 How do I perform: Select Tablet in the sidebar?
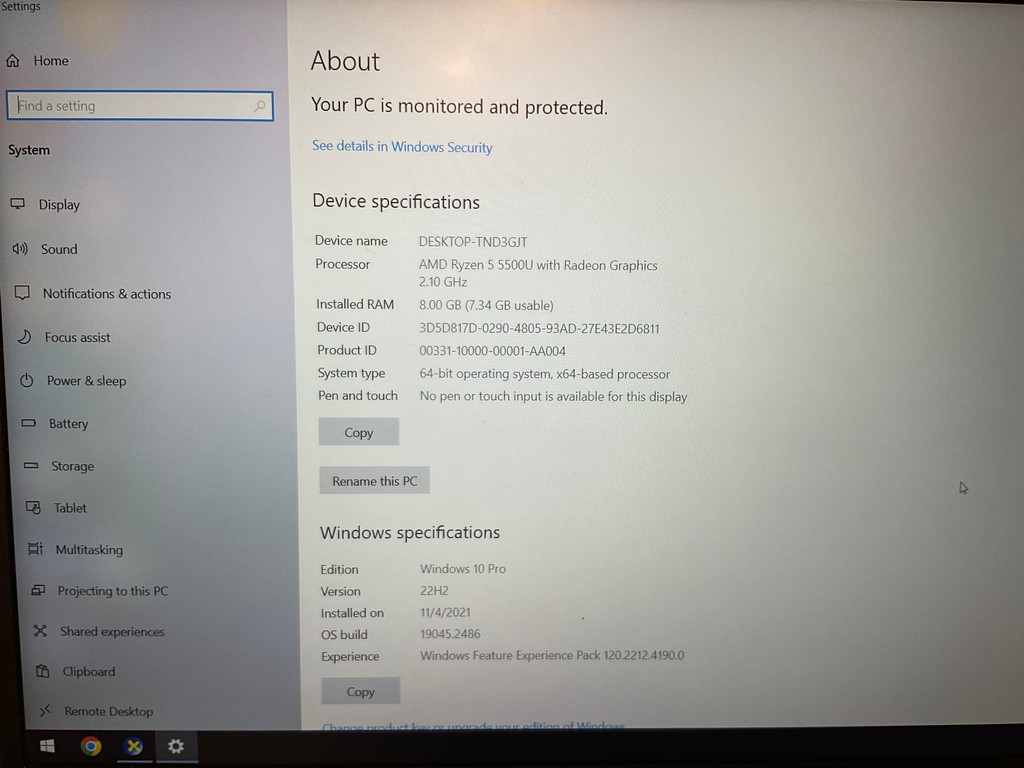point(70,507)
